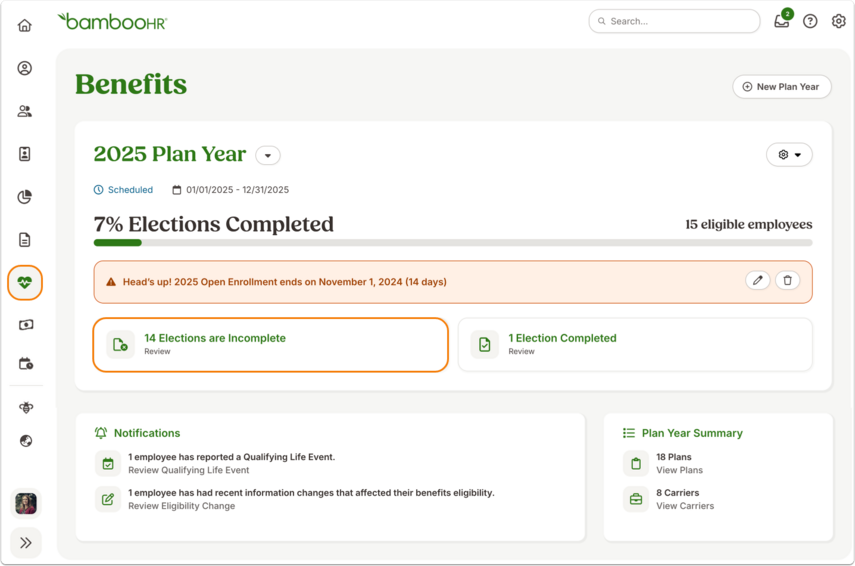Open the inbox notifications icon

point(782,20)
